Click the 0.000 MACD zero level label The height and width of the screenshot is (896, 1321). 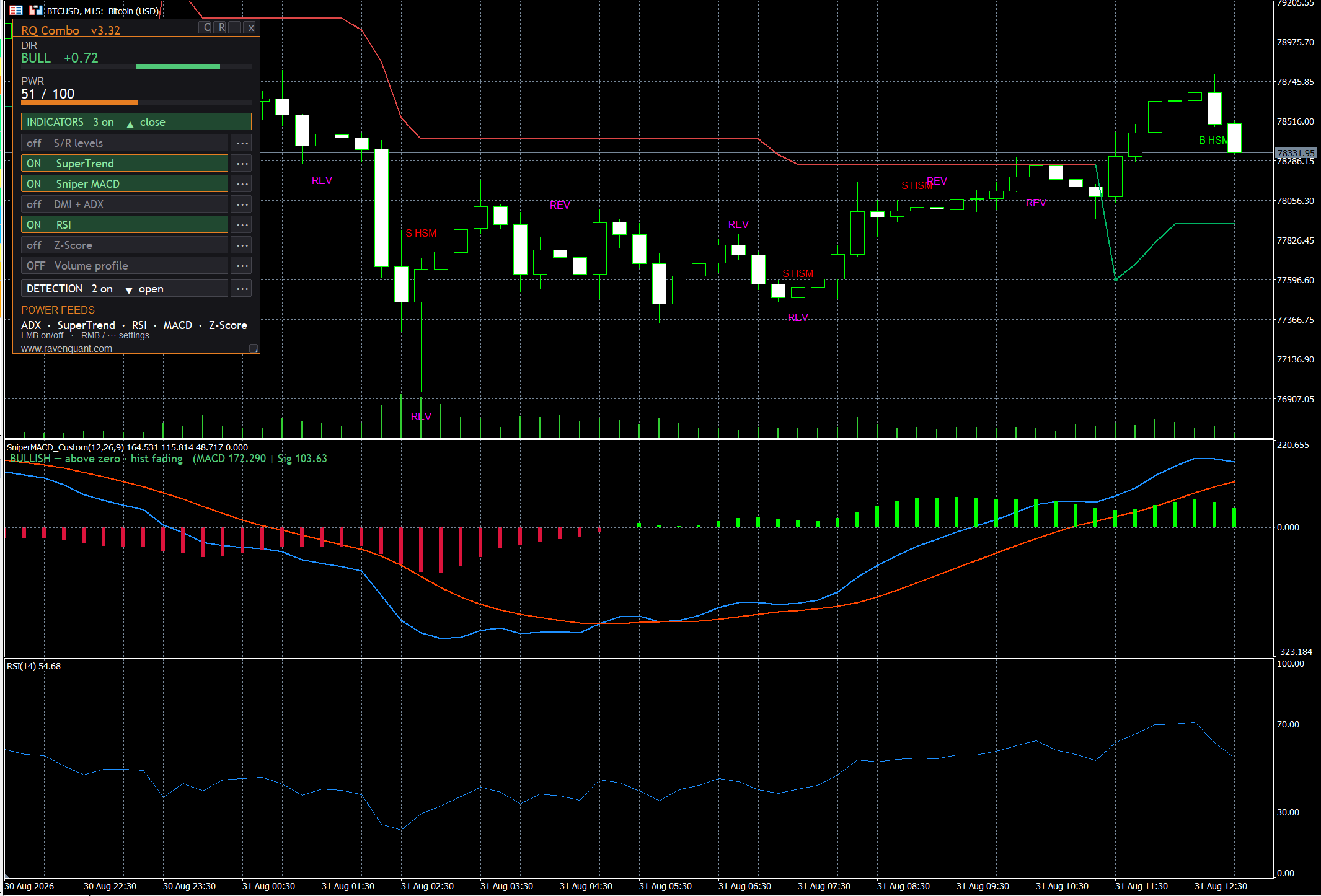tap(1288, 527)
